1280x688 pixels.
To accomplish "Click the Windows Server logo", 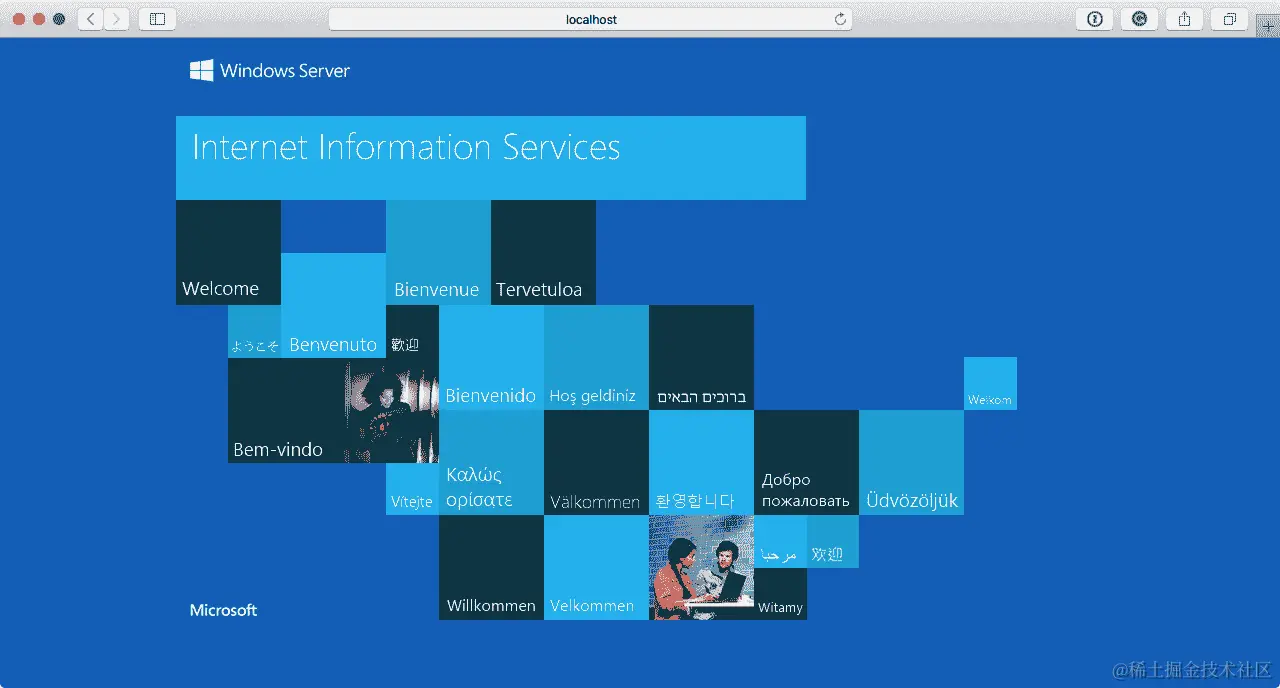I will pos(270,70).
